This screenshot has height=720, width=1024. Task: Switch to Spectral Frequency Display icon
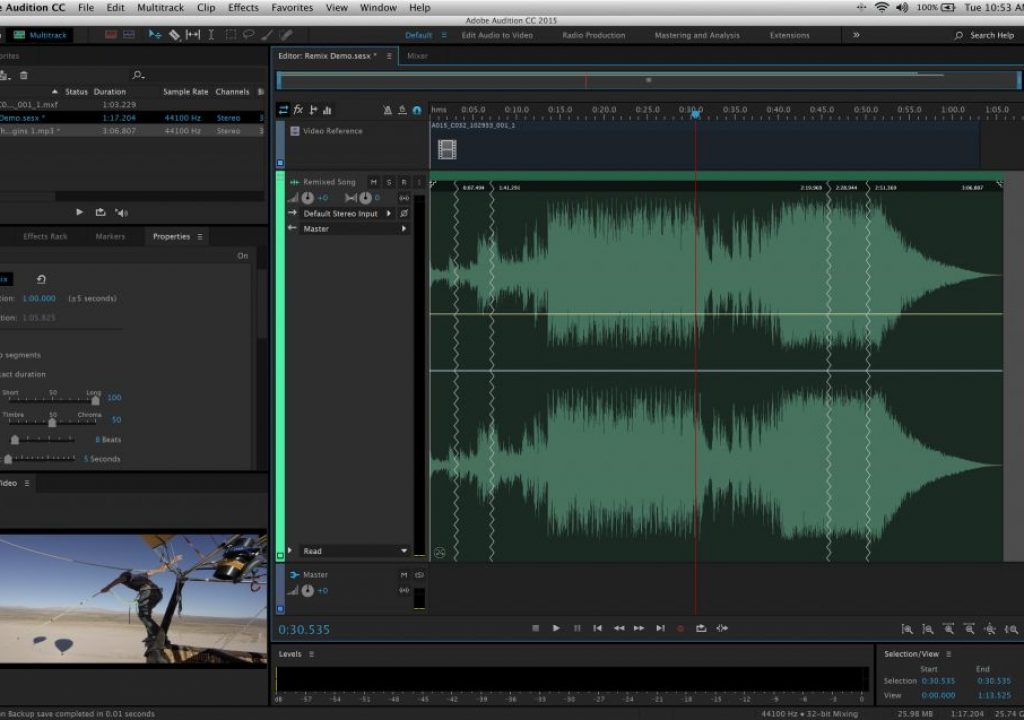pyautogui.click(x=111, y=35)
